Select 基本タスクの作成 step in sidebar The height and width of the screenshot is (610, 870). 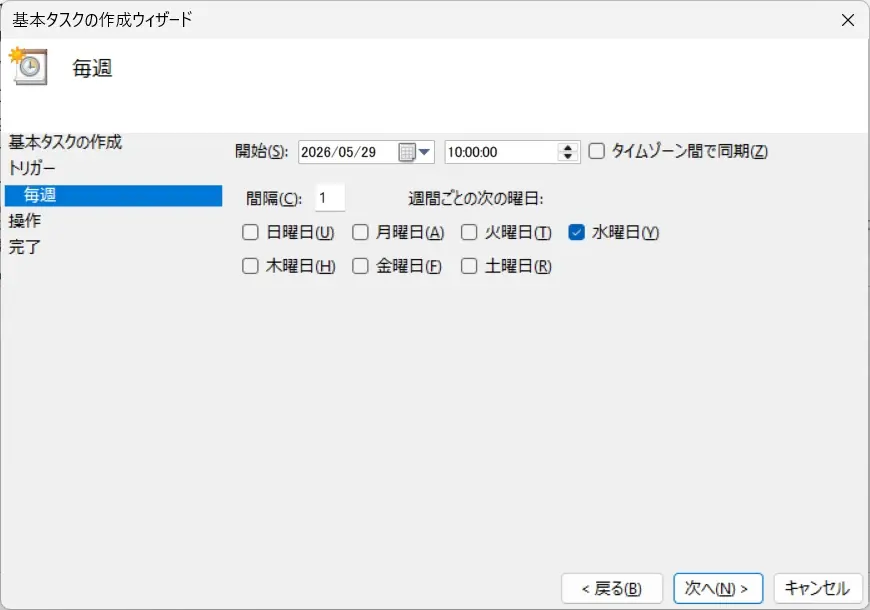65,142
